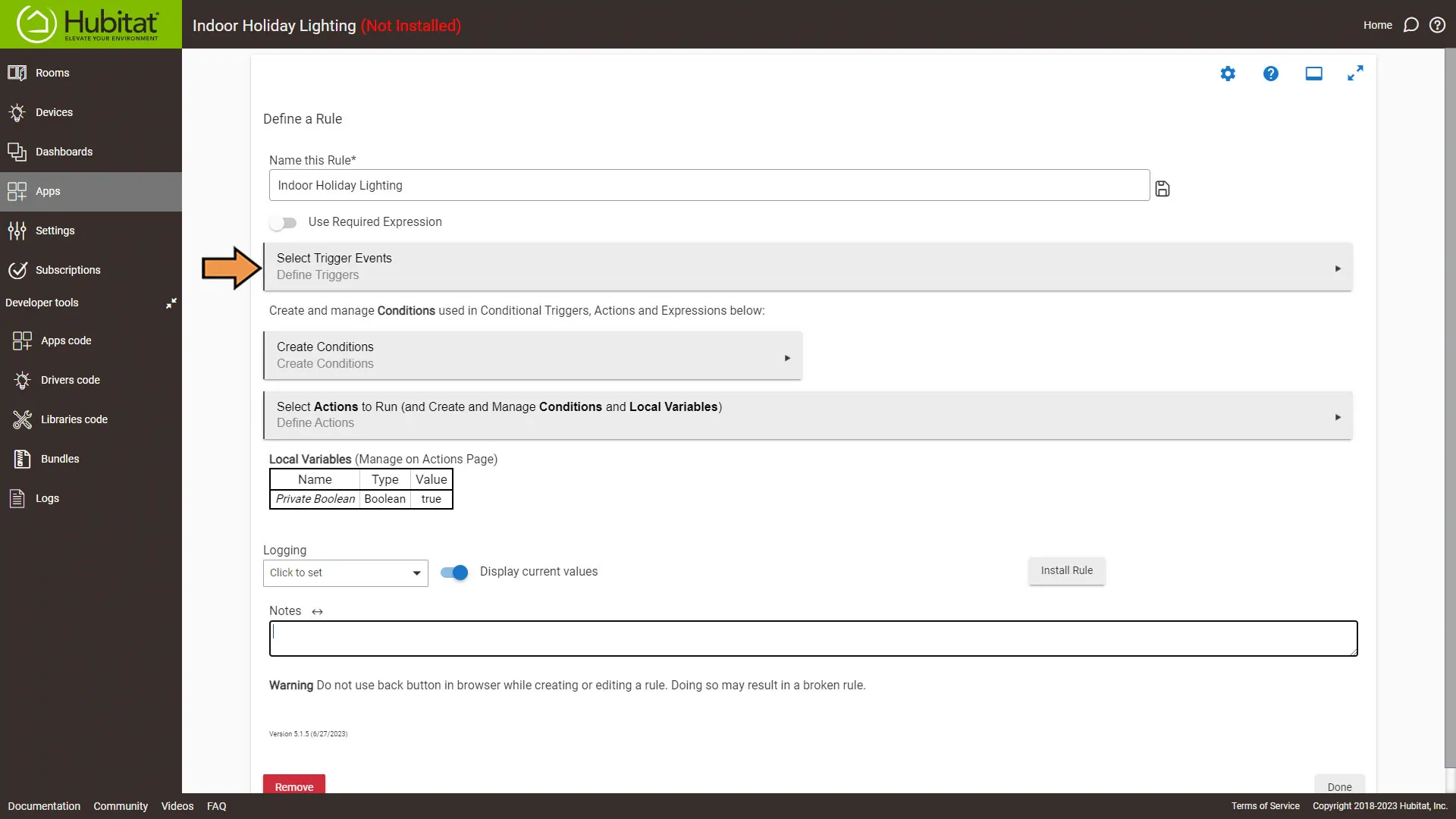Screen dimensions: 1456x819
Task: Click the Install Rule button
Action: pos(1066,570)
